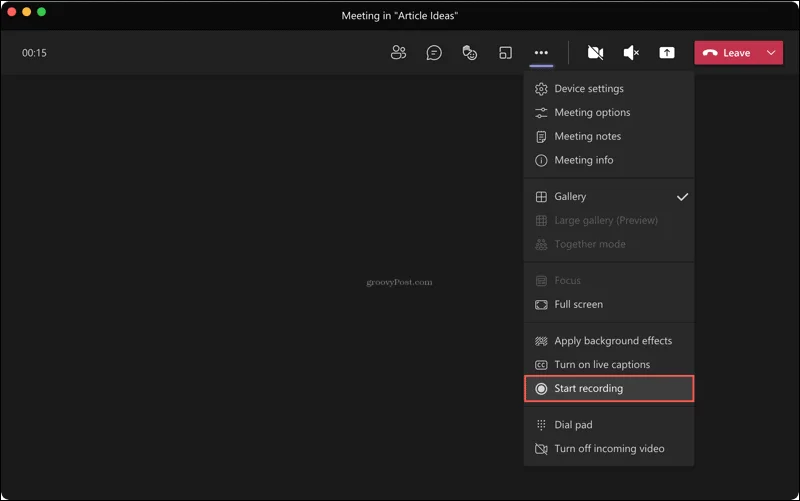Screen dimensions: 800x501
Task: Click the record circle icon
Action: (x=541, y=389)
